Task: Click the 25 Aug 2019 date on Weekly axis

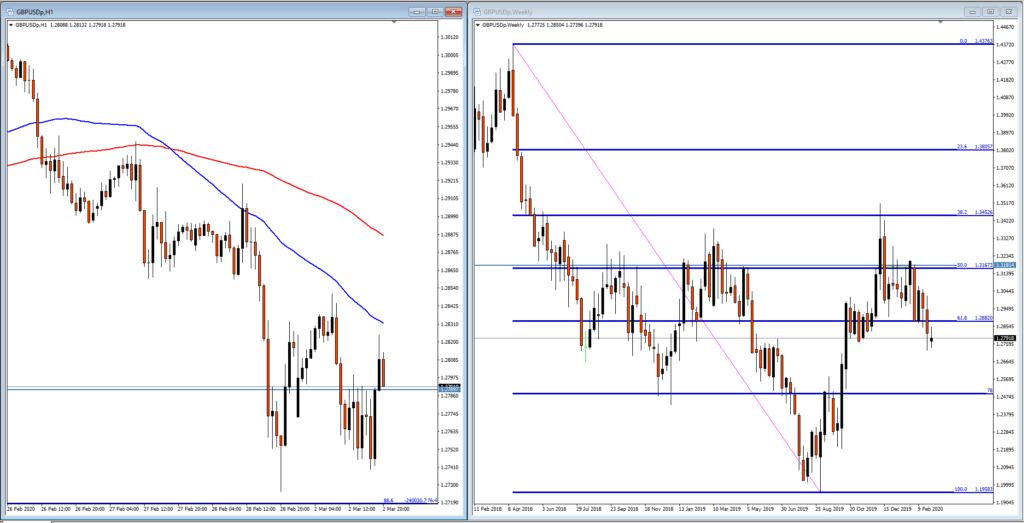Action: 830,507
